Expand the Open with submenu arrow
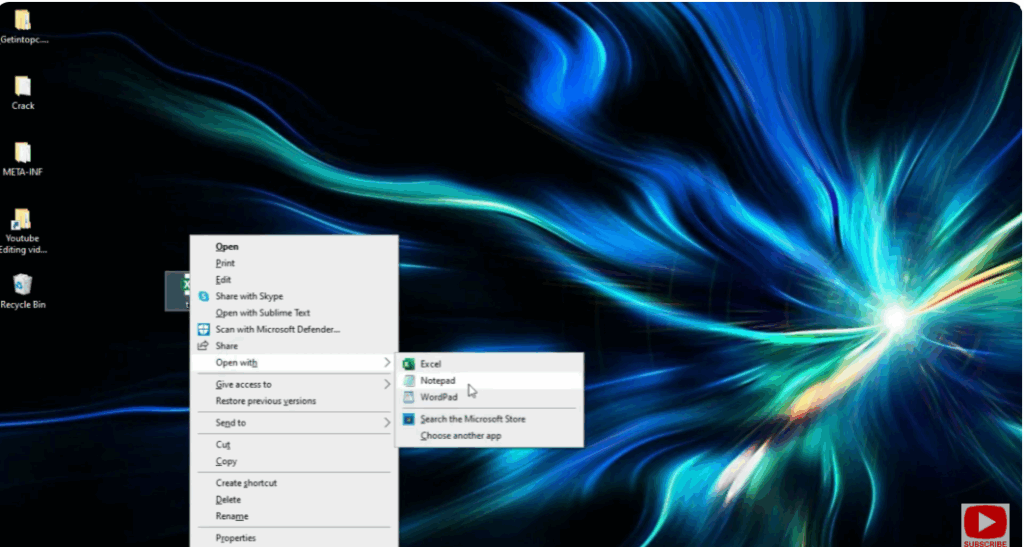This screenshot has width=1024, height=547. (387, 362)
